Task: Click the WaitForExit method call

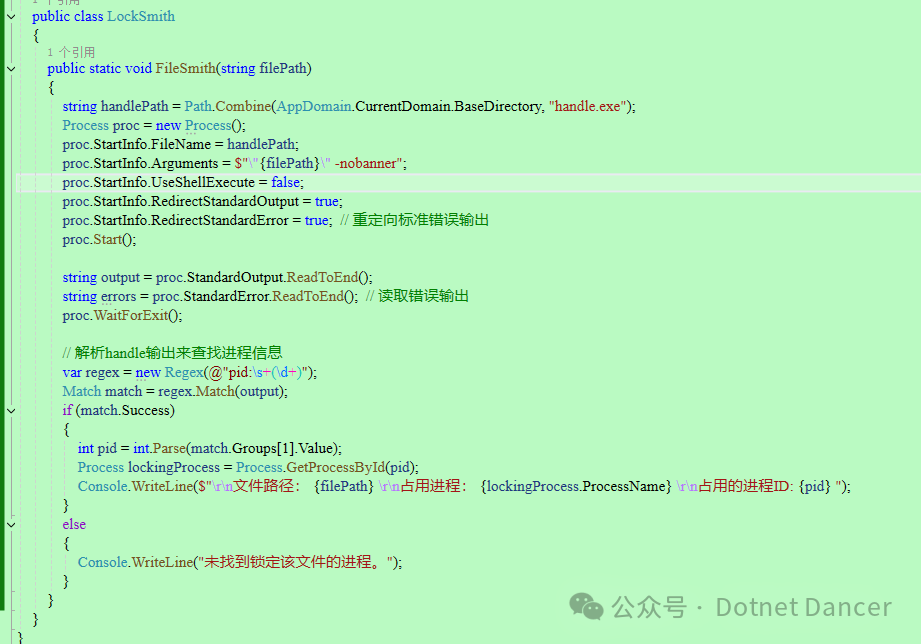Action: click(130, 315)
